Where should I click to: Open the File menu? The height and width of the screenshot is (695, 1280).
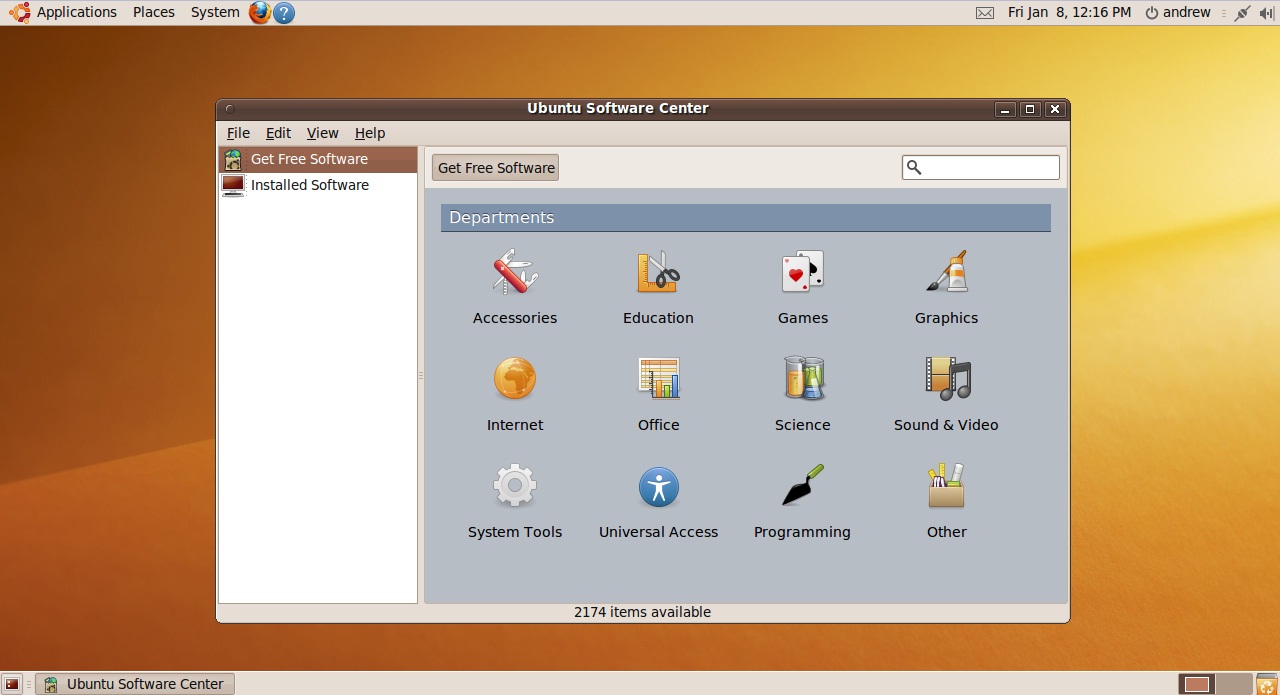pyautogui.click(x=238, y=133)
